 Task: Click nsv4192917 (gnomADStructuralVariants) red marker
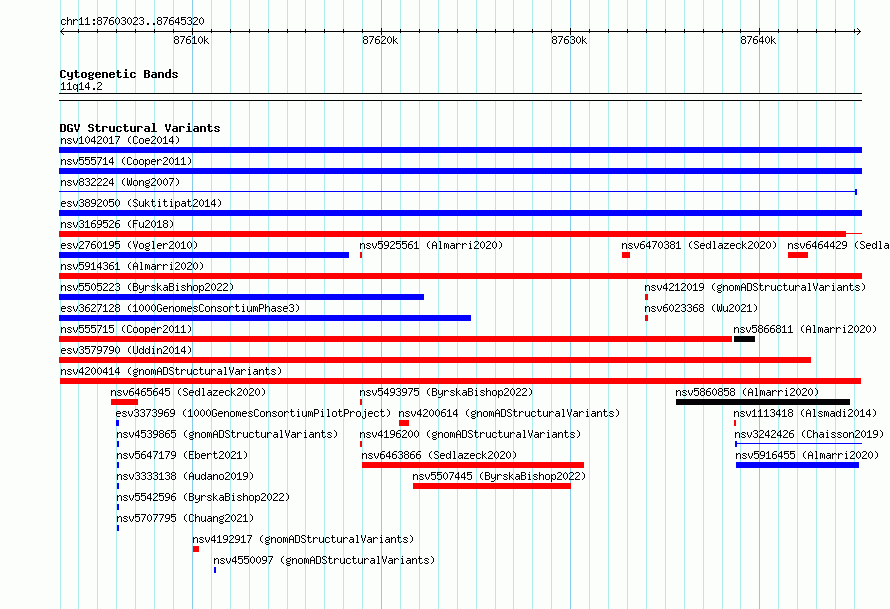(x=196, y=549)
